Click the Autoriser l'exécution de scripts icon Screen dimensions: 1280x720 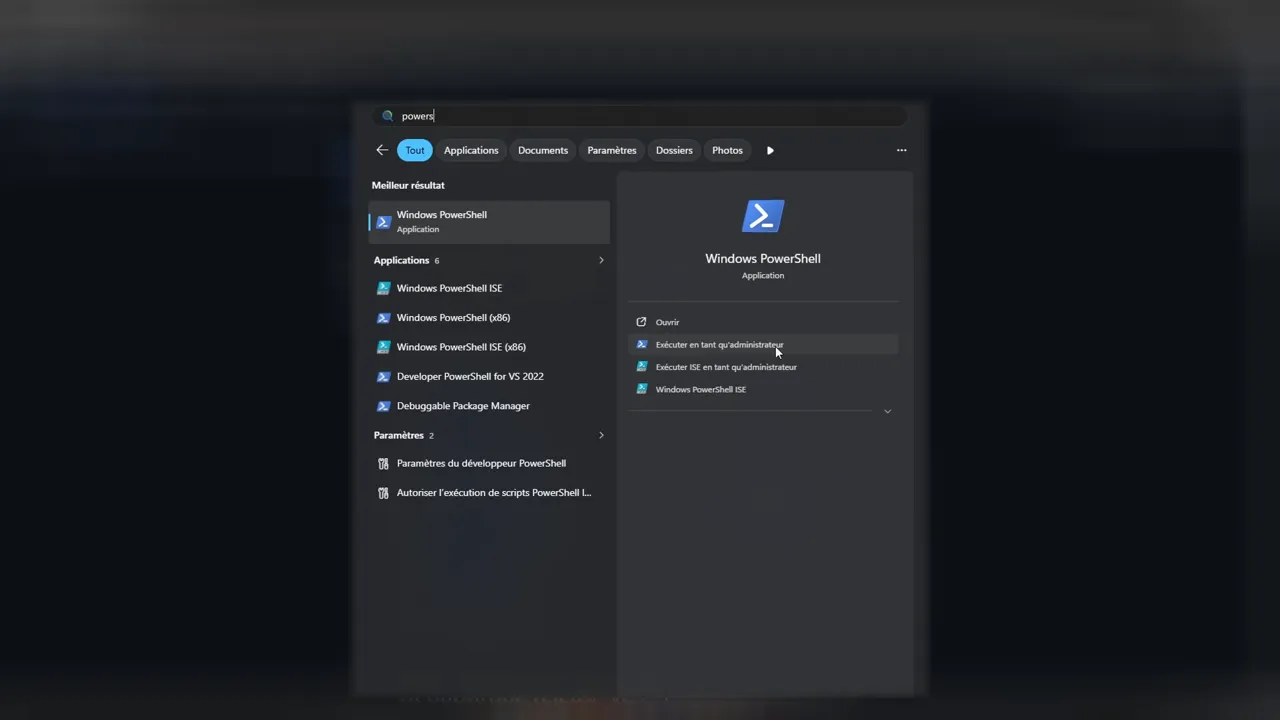tap(383, 492)
